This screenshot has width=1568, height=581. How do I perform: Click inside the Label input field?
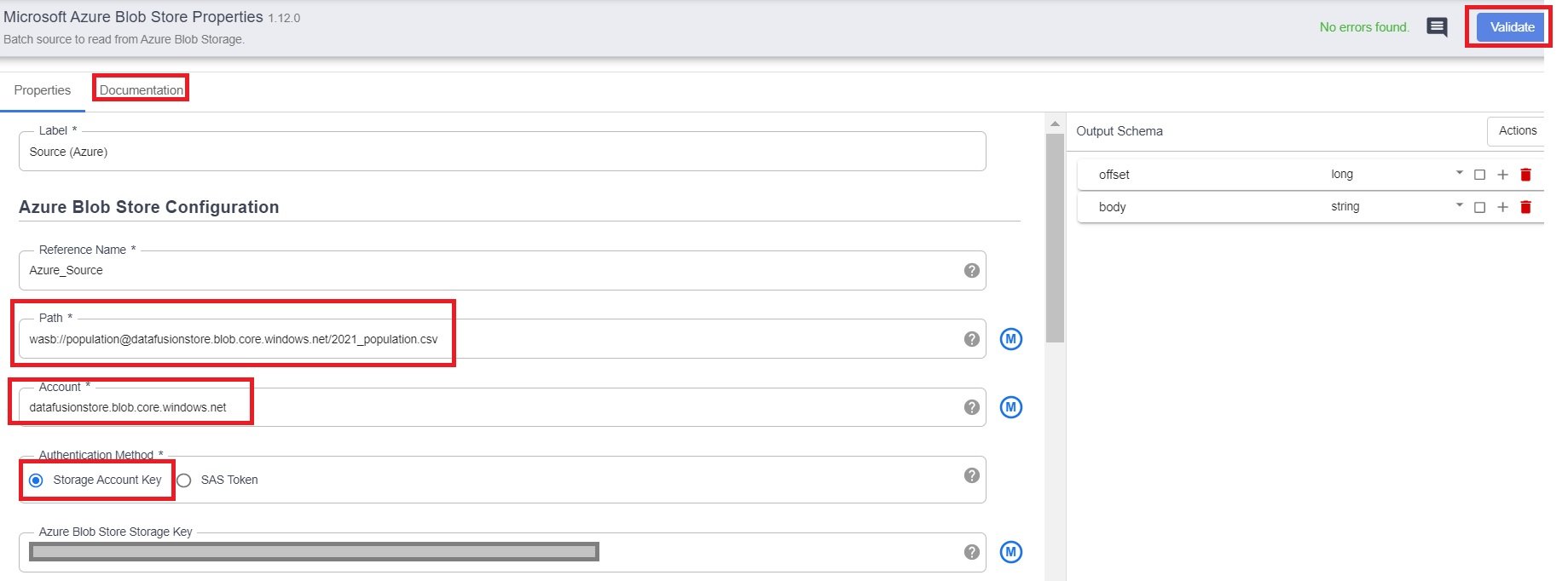[503, 151]
